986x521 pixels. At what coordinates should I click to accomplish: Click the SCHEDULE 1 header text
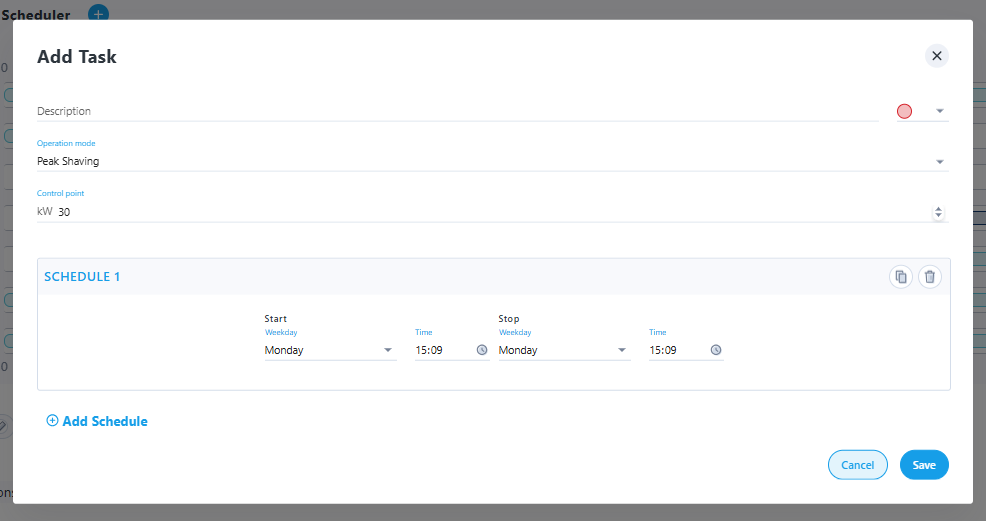point(82,277)
